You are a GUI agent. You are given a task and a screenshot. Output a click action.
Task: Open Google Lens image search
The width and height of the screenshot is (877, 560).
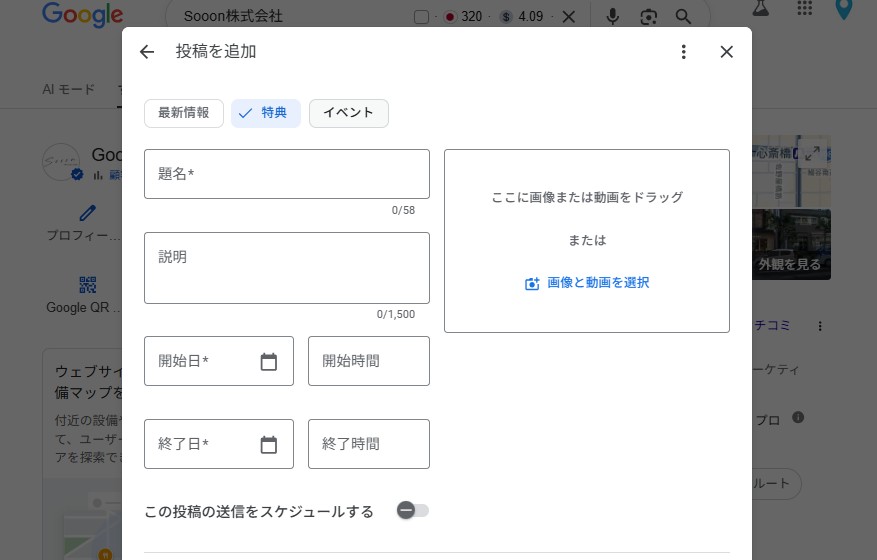click(648, 17)
